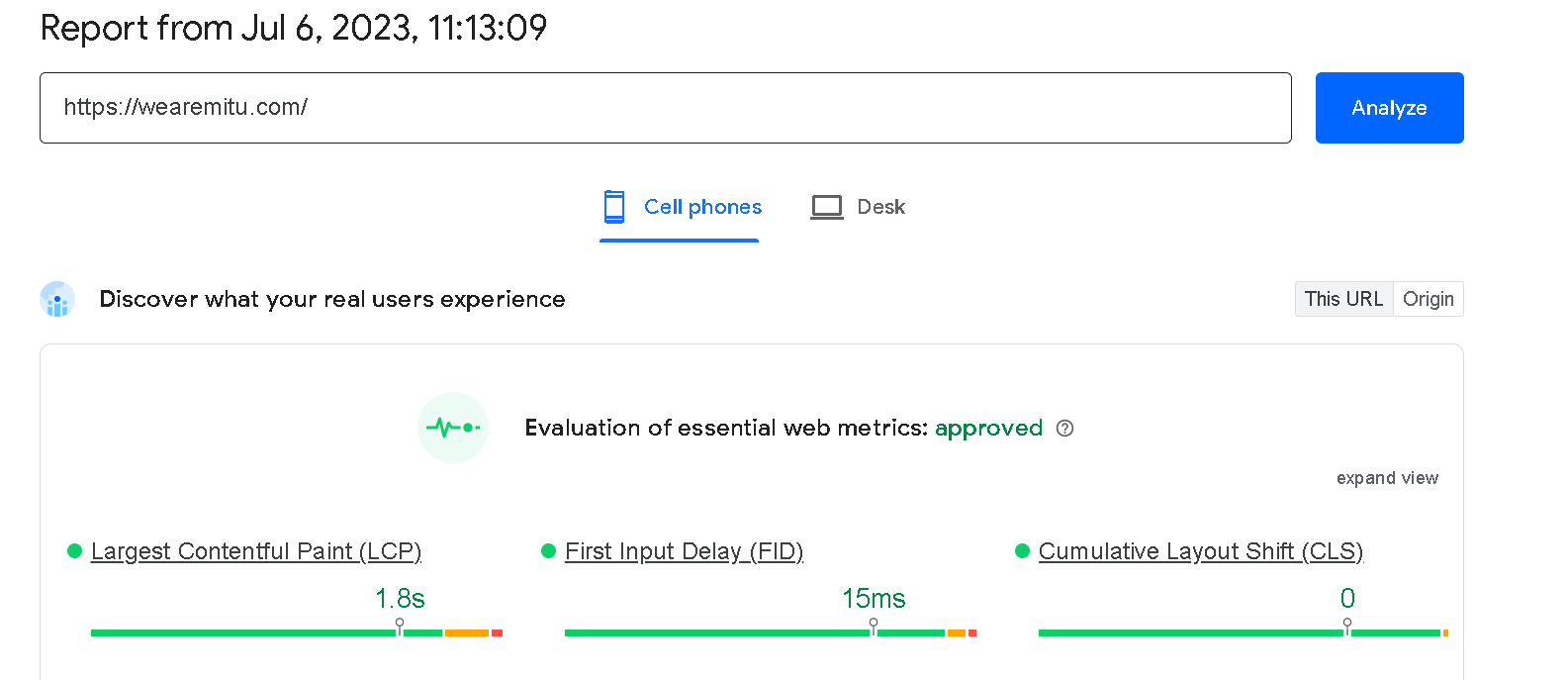This screenshot has width=1568, height=680.
Task: Click the blue Analyze button
Action: pos(1389,108)
